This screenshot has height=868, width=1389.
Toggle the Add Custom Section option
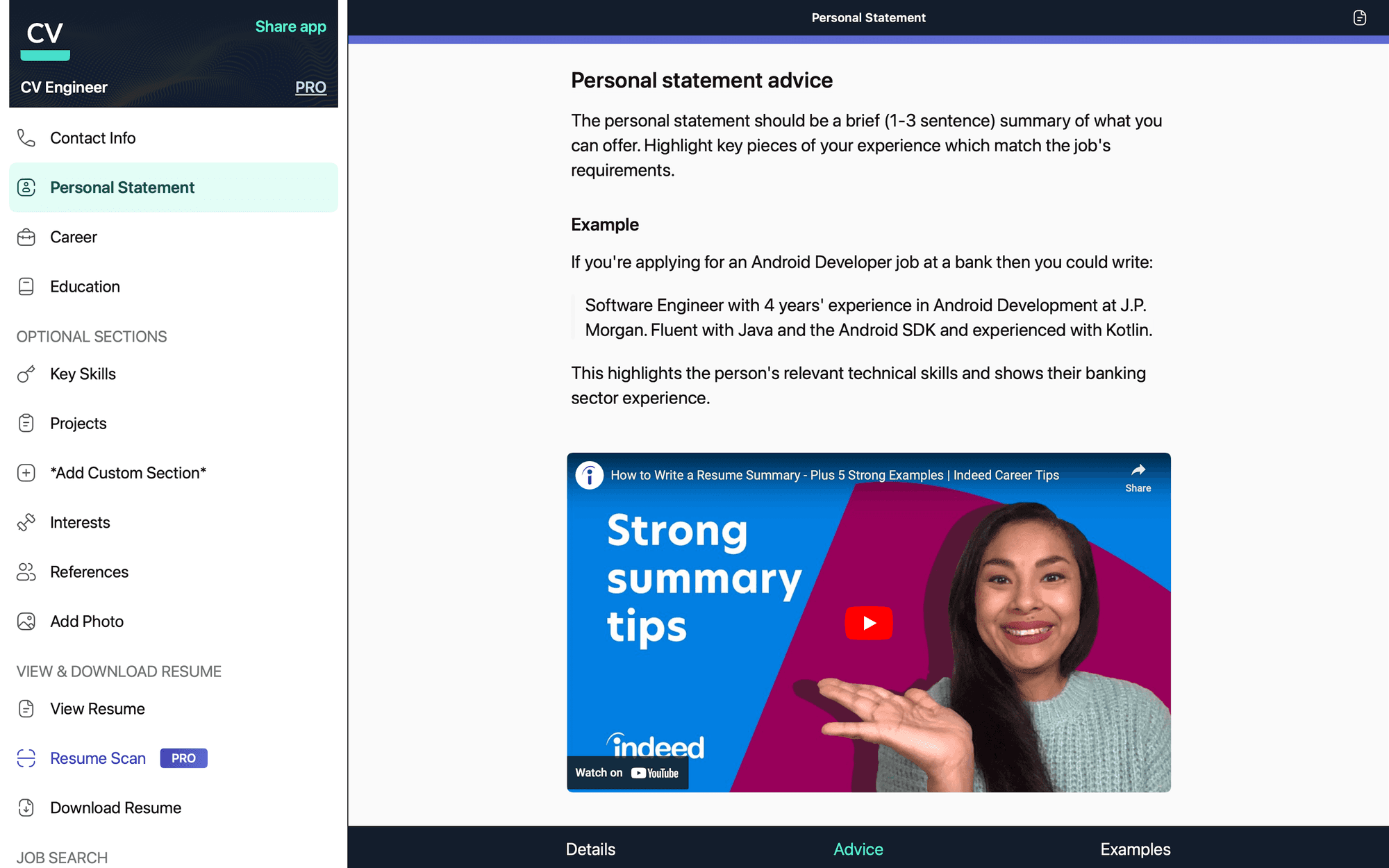[x=128, y=472]
